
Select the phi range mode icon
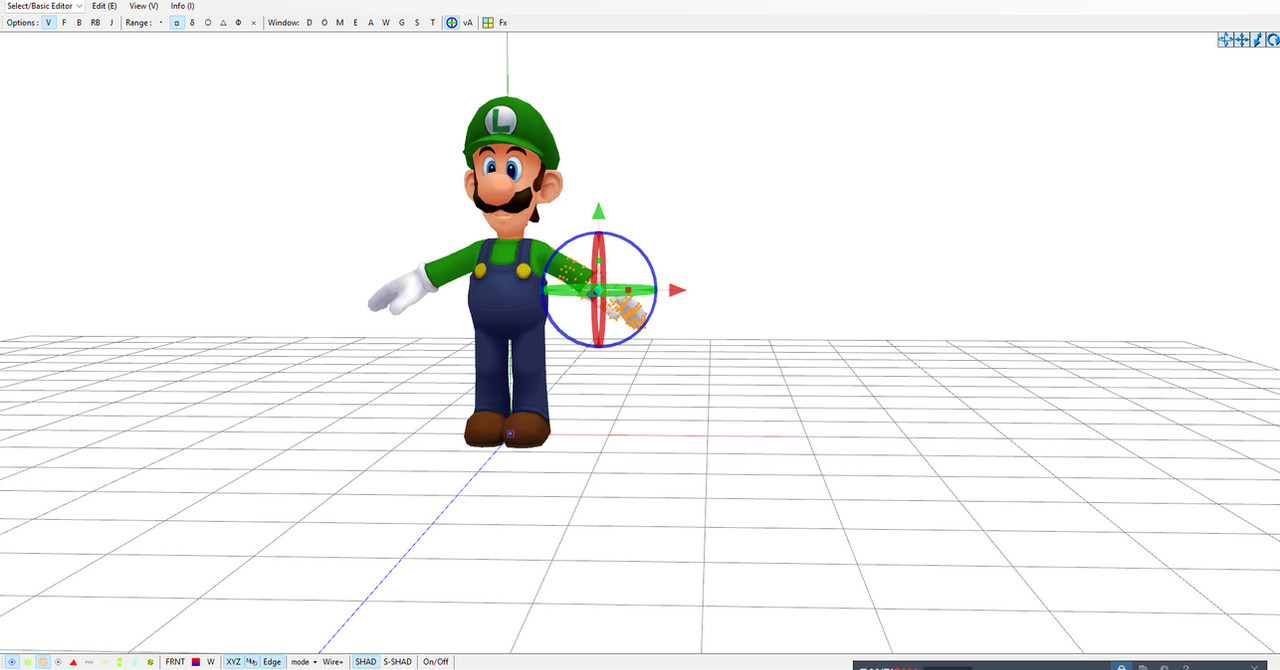(x=238, y=22)
